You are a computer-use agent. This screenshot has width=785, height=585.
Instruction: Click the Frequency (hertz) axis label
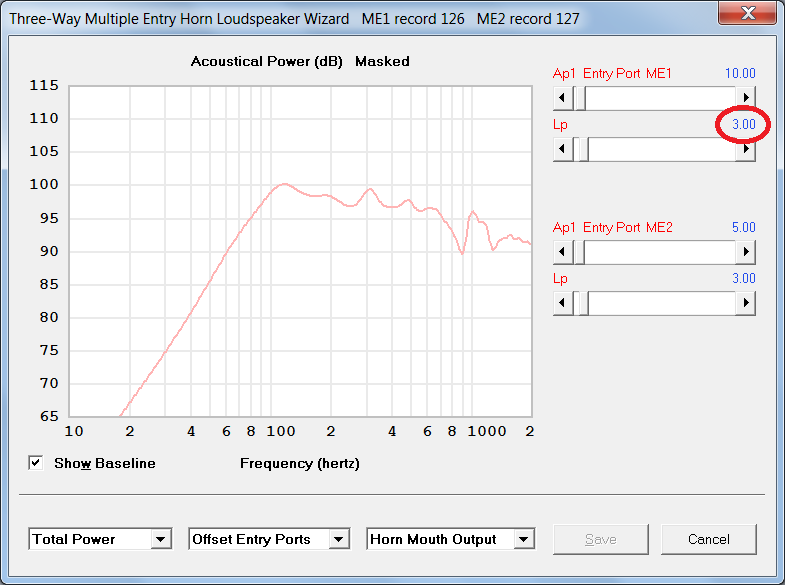(300, 463)
